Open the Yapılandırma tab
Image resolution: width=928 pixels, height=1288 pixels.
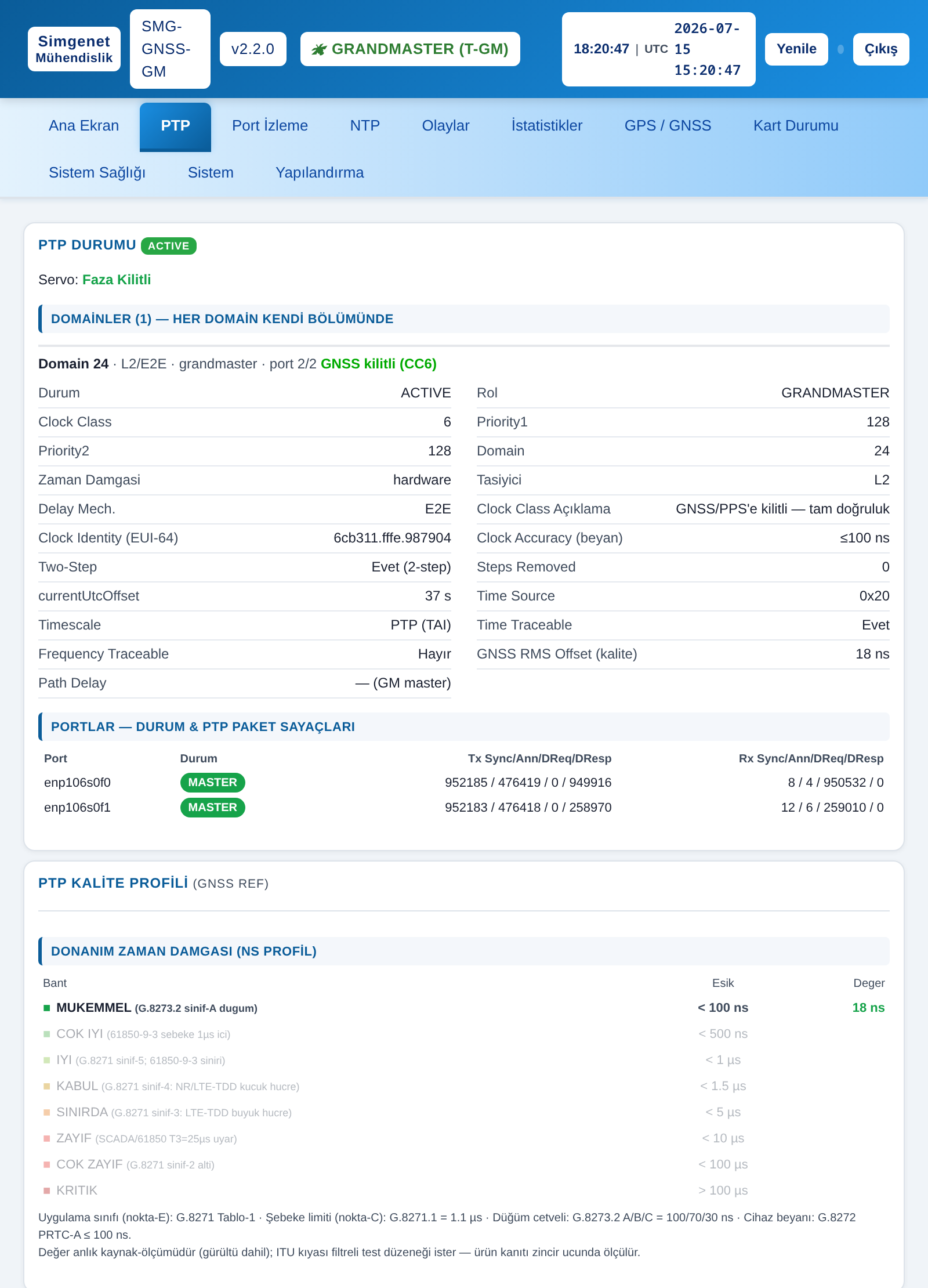(x=320, y=173)
